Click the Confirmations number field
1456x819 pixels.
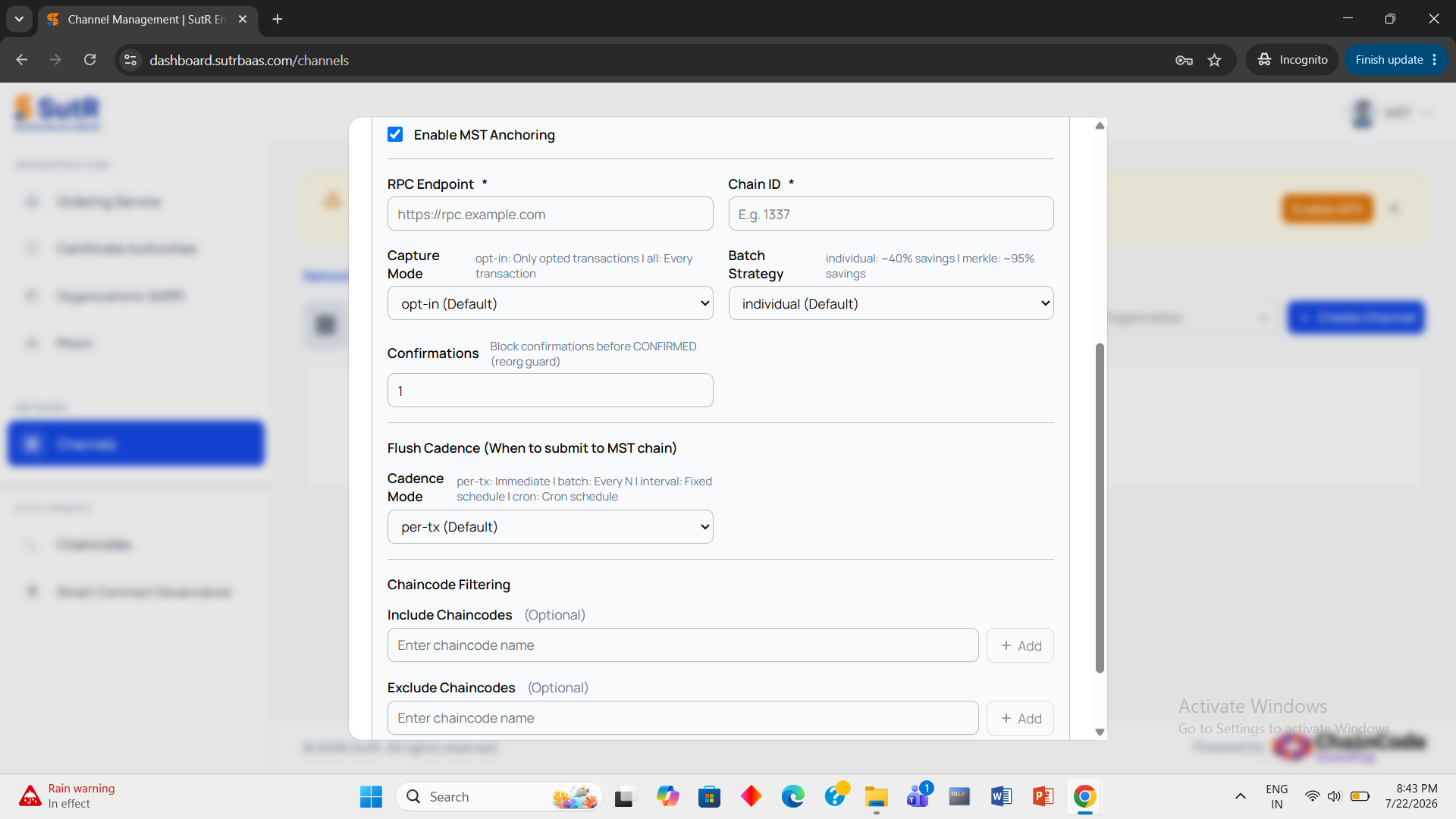point(550,391)
